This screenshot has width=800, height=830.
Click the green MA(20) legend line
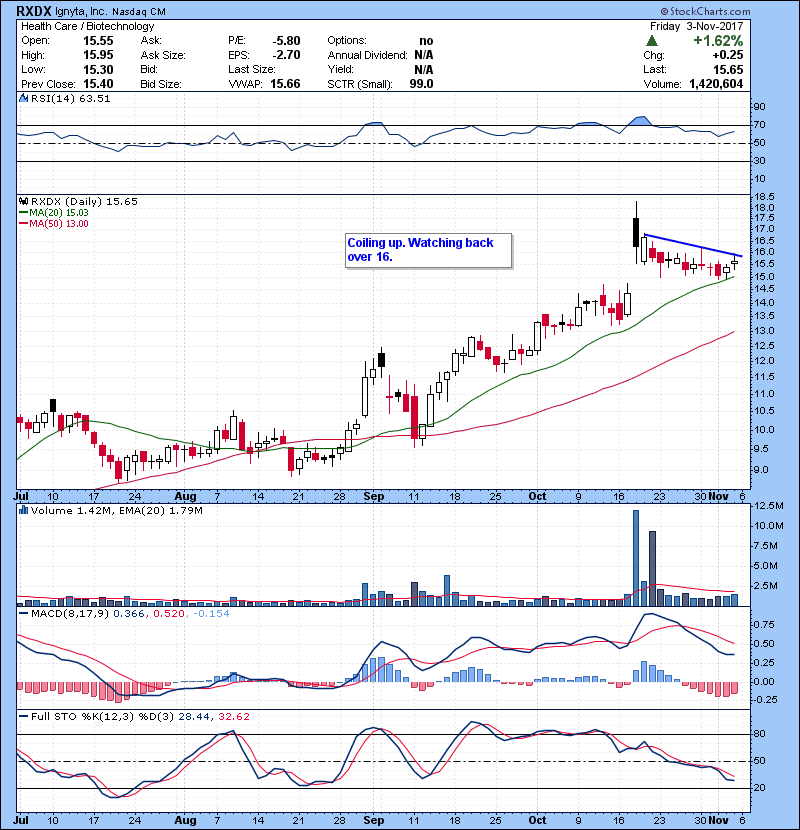[23, 212]
